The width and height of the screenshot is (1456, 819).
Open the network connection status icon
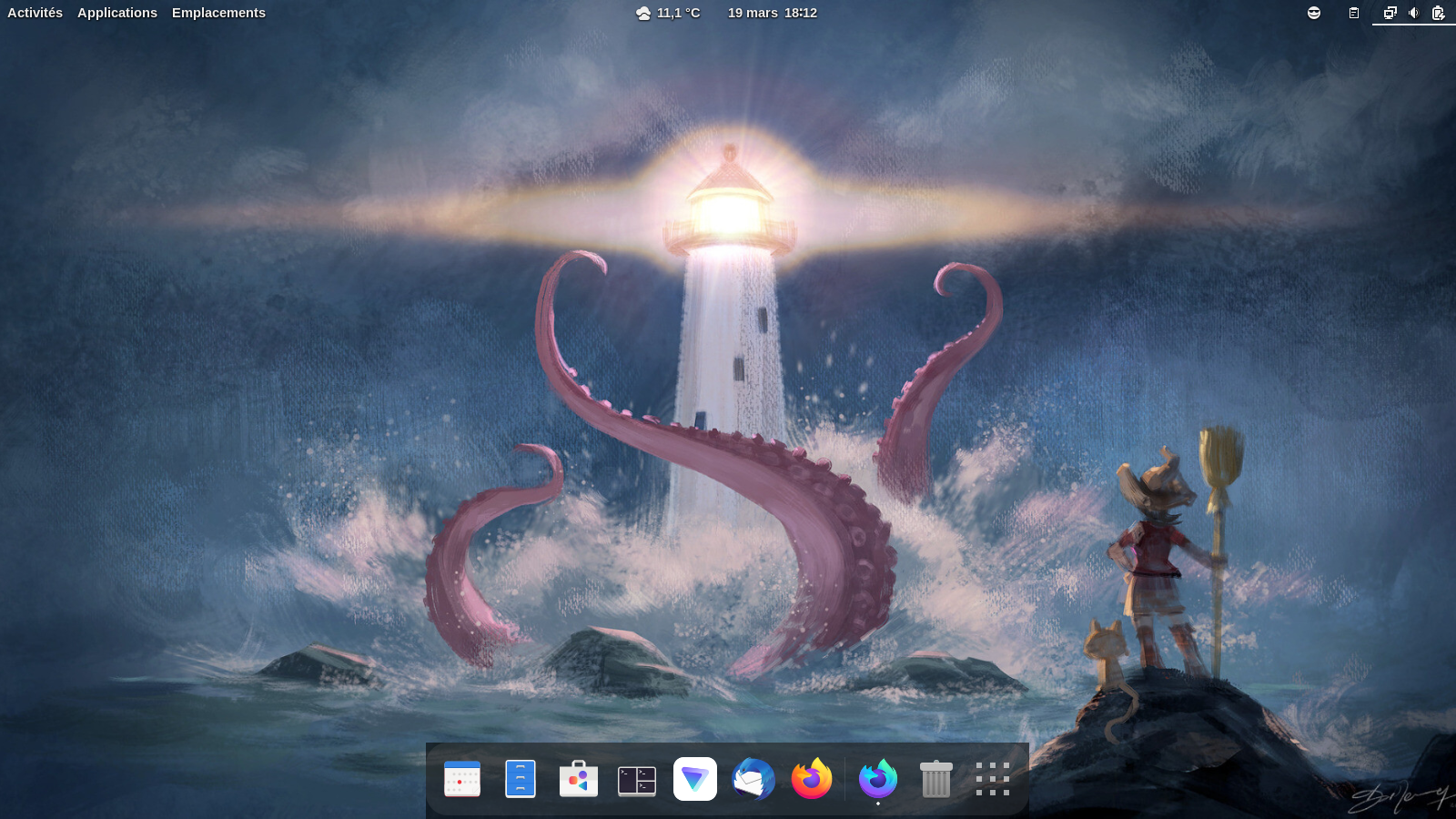(x=1390, y=13)
